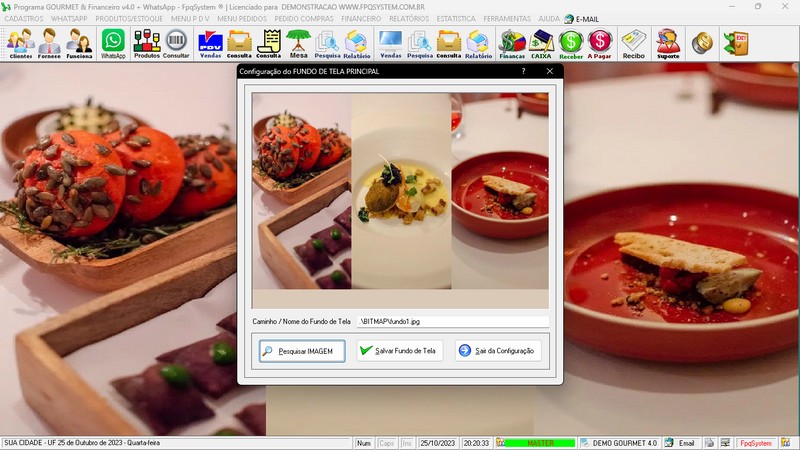Click the Caps indicator in status bar
Screen dimensions: 800x450
[386, 443]
